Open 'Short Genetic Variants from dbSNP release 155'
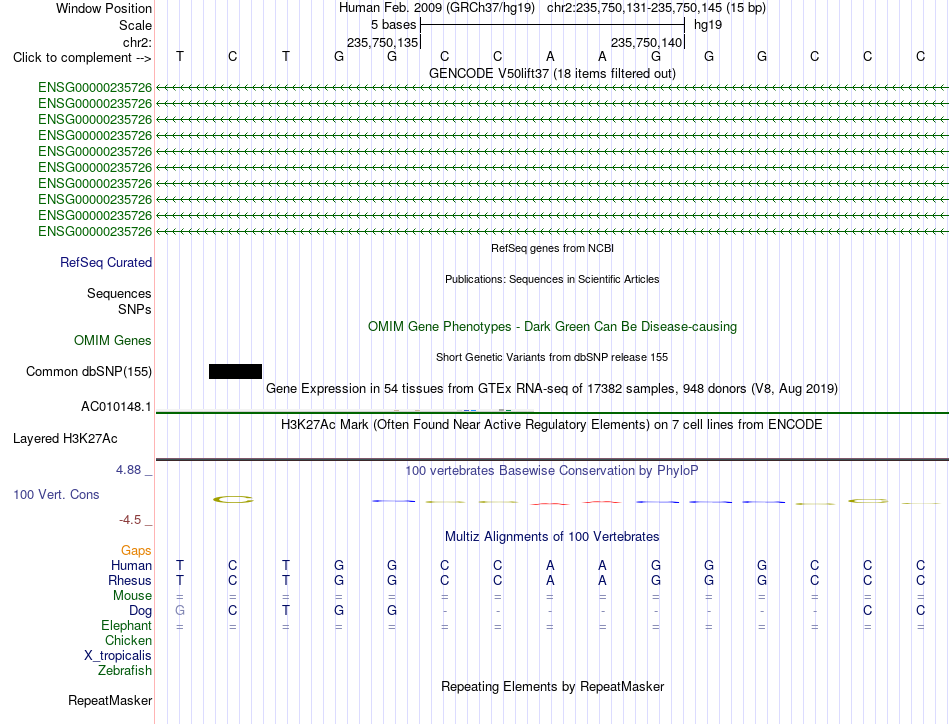Screen dimensions: 950x724 pos(552,357)
